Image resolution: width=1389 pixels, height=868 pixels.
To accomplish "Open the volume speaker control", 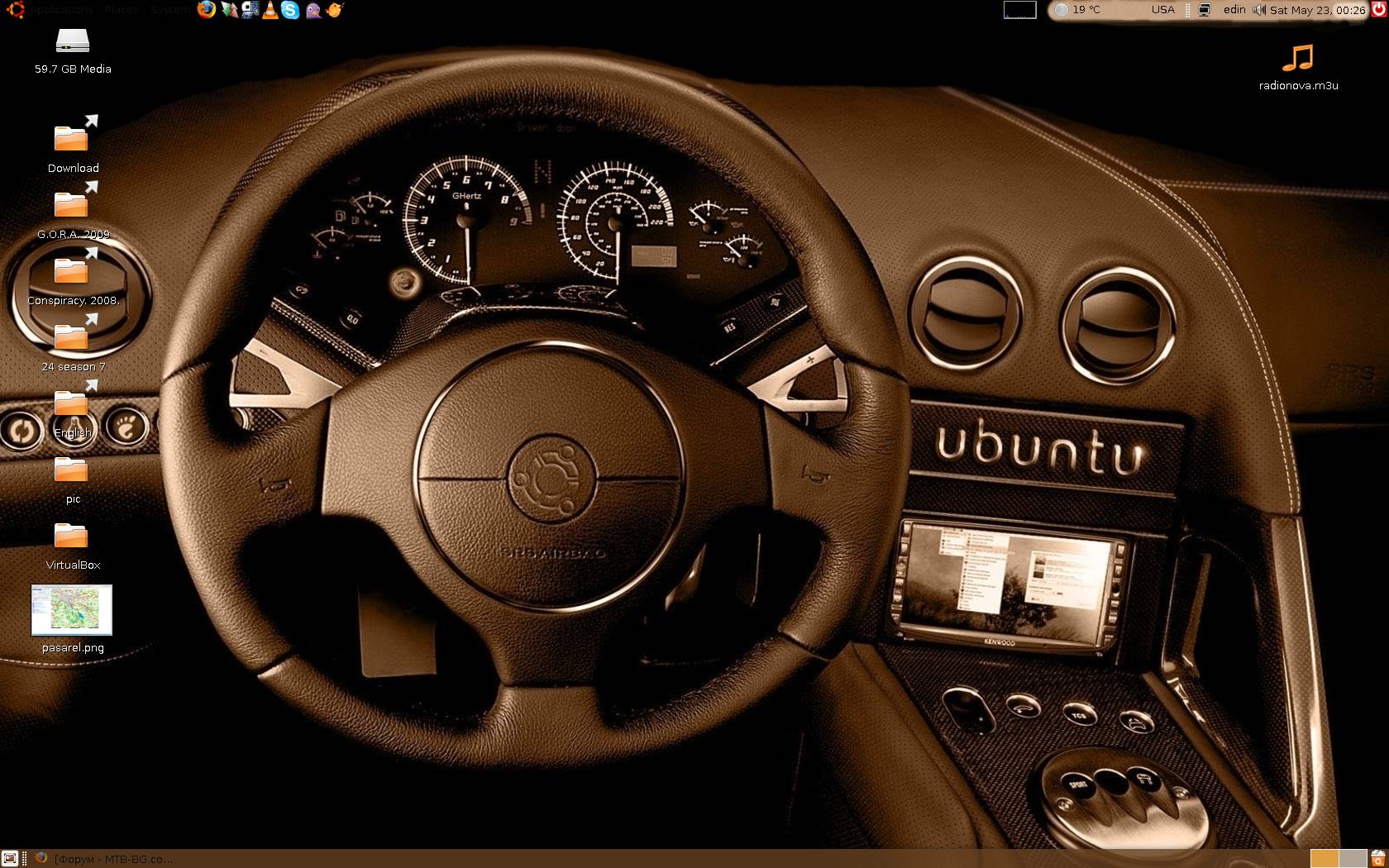I will 1258,10.
